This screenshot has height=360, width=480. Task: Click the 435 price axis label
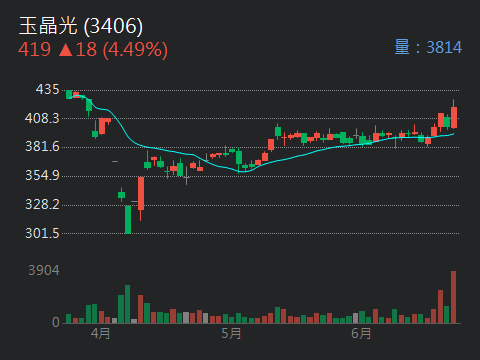tap(47, 89)
